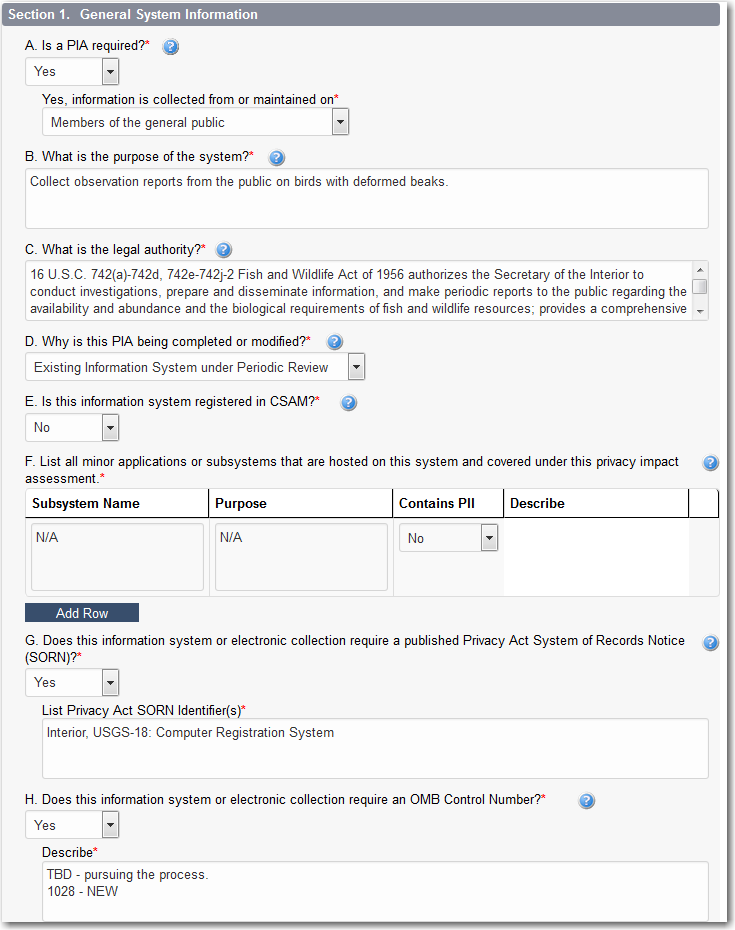Open help icon for CSAM registration question
Image resolution: width=735 pixels, height=930 pixels.
[x=349, y=403]
